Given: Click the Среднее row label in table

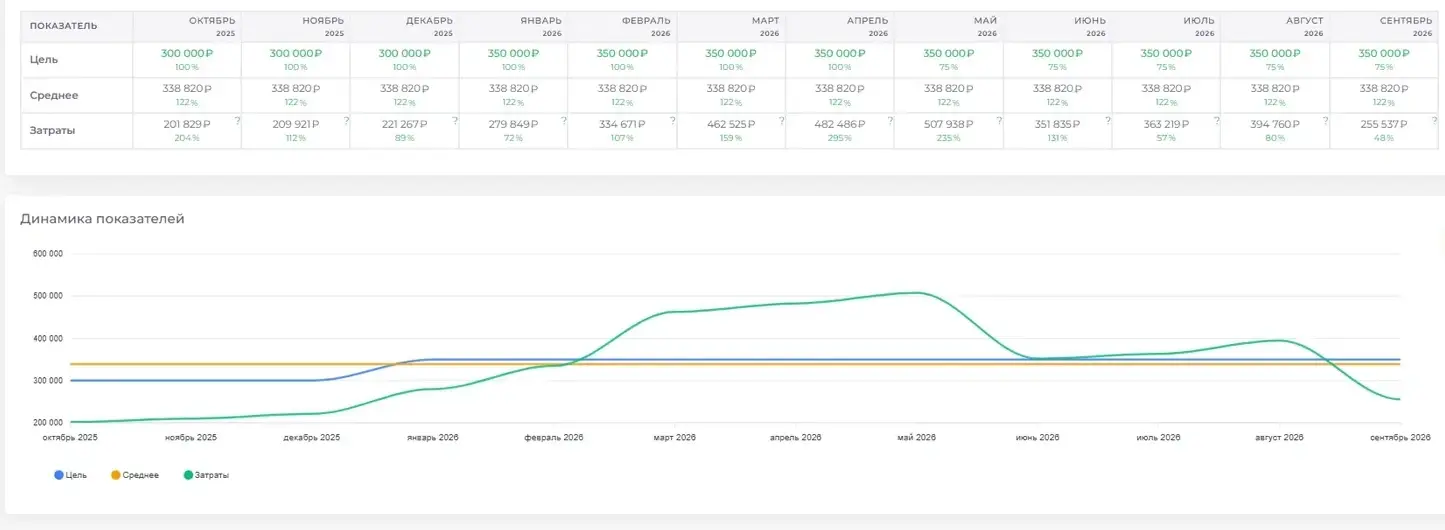Looking at the screenshot, I should [x=54, y=95].
